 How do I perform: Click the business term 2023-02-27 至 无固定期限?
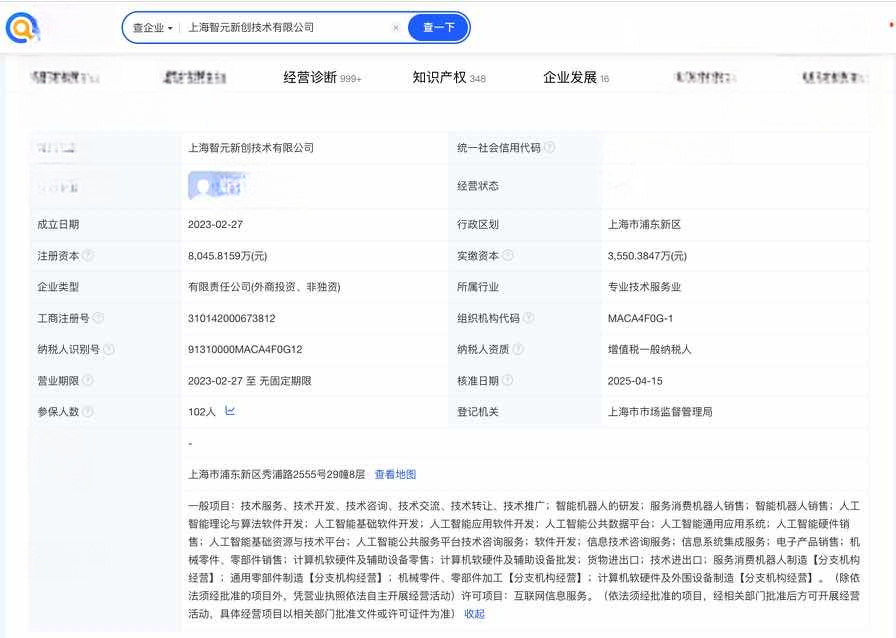tap(250, 381)
